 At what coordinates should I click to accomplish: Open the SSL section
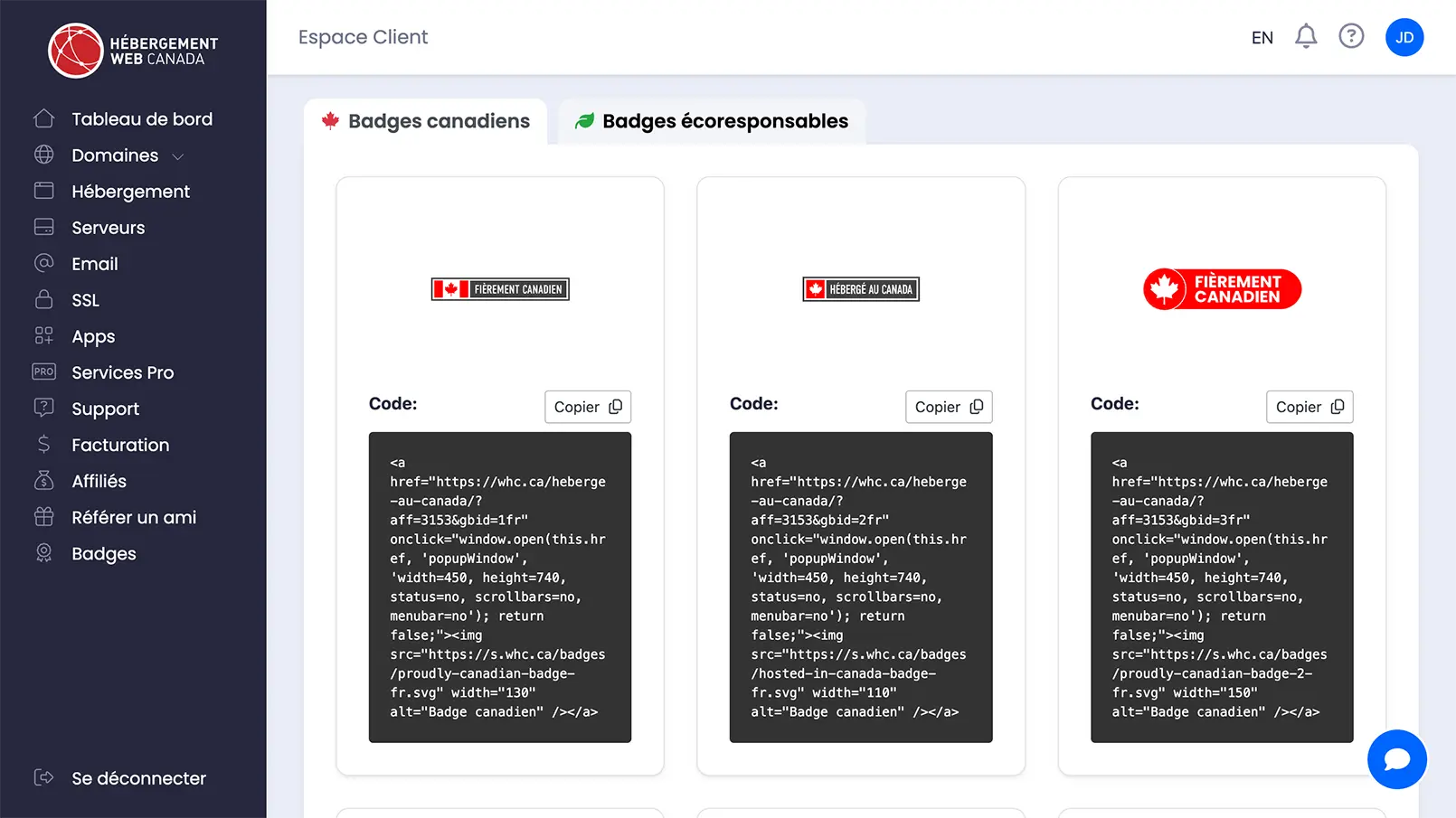pos(86,299)
